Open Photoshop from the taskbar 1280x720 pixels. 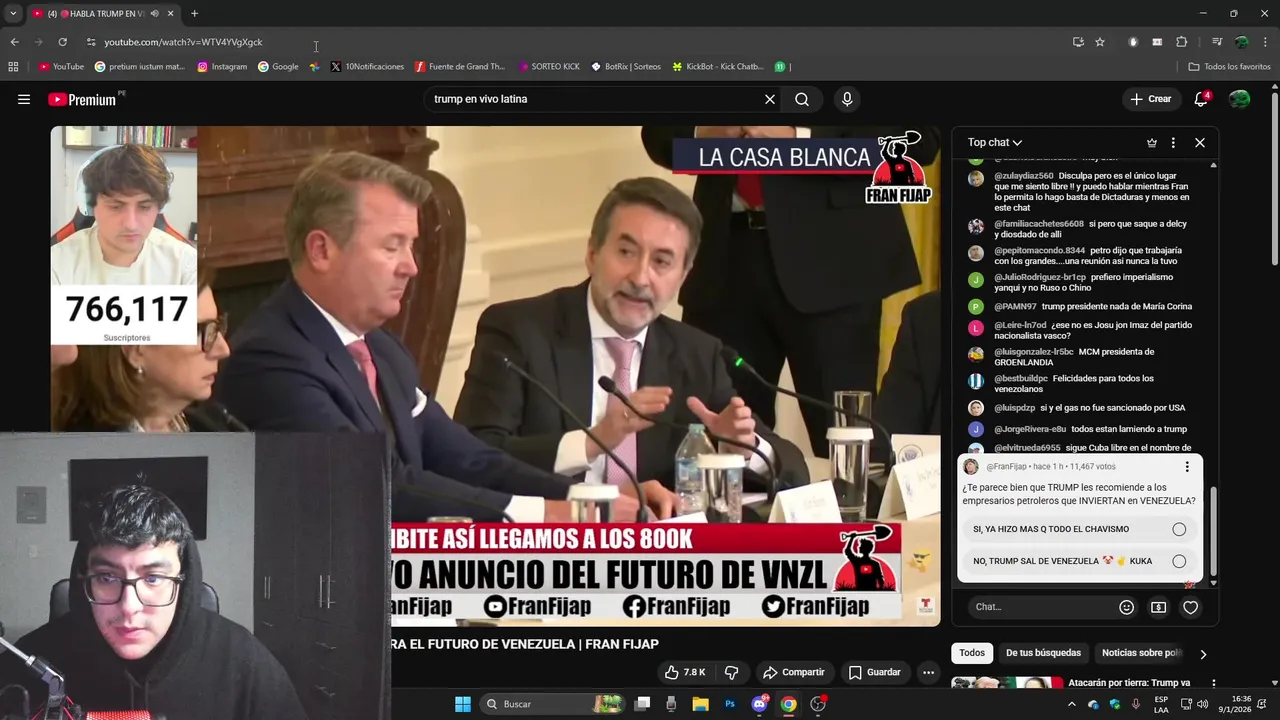(730, 704)
